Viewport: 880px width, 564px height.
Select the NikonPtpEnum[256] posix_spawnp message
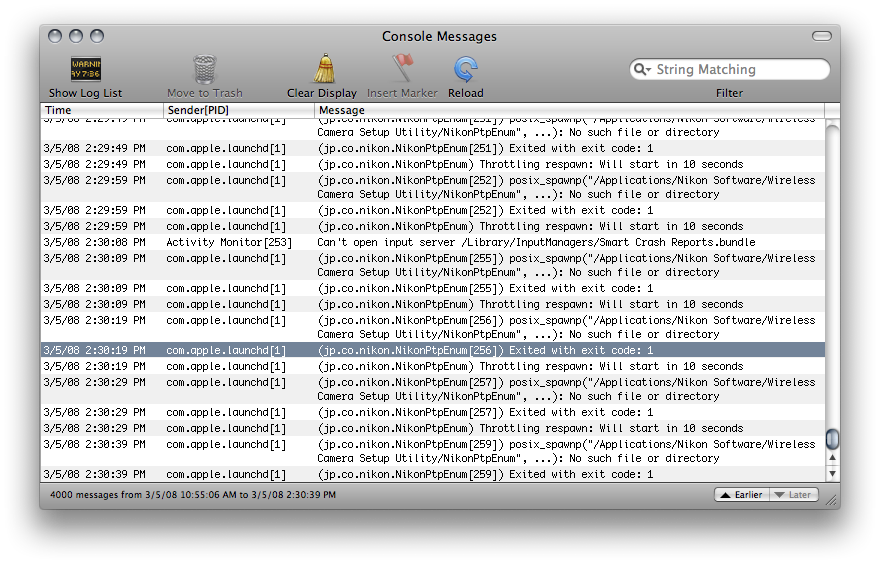566,327
